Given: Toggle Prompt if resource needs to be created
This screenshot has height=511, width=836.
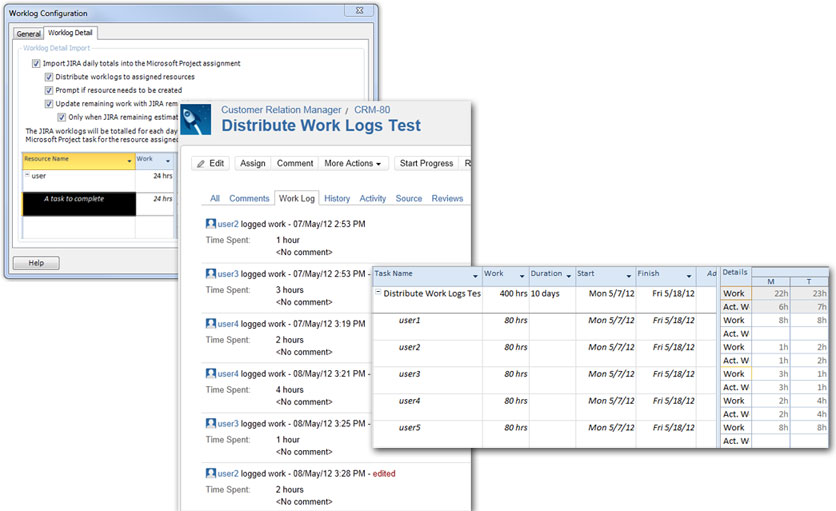Looking at the screenshot, I should point(49,90).
